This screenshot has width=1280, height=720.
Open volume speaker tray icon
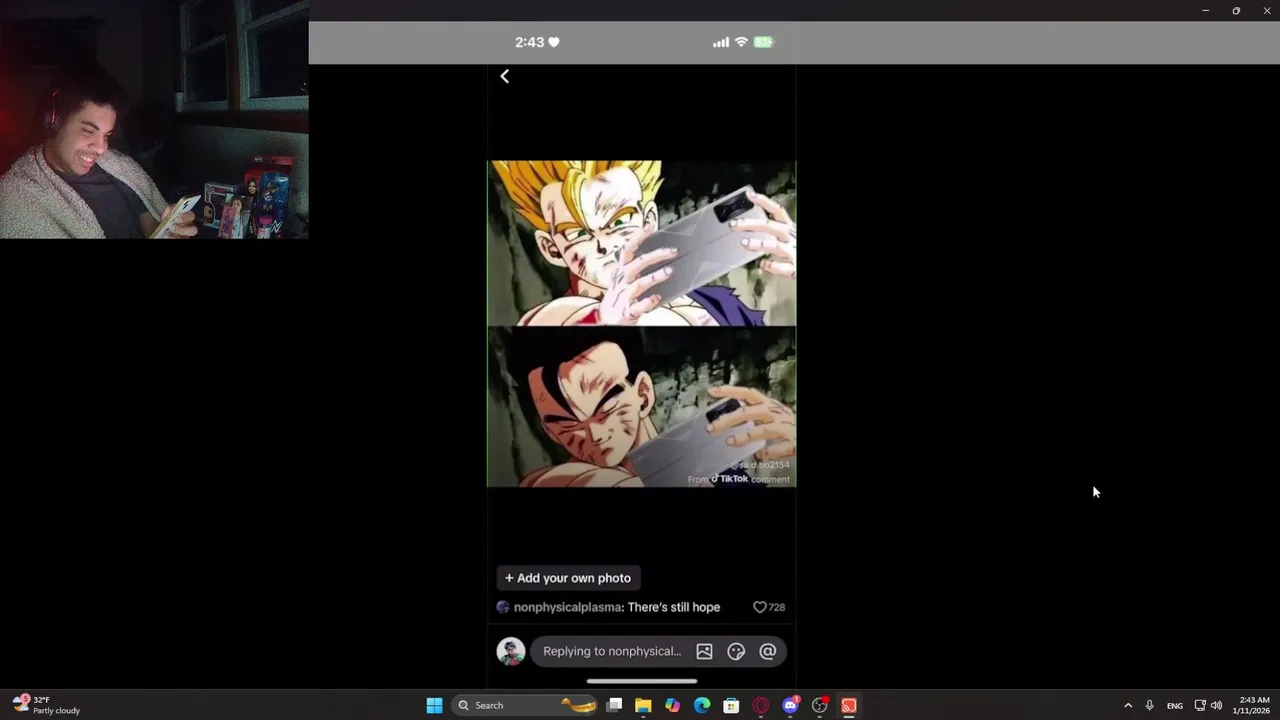pos(1216,705)
